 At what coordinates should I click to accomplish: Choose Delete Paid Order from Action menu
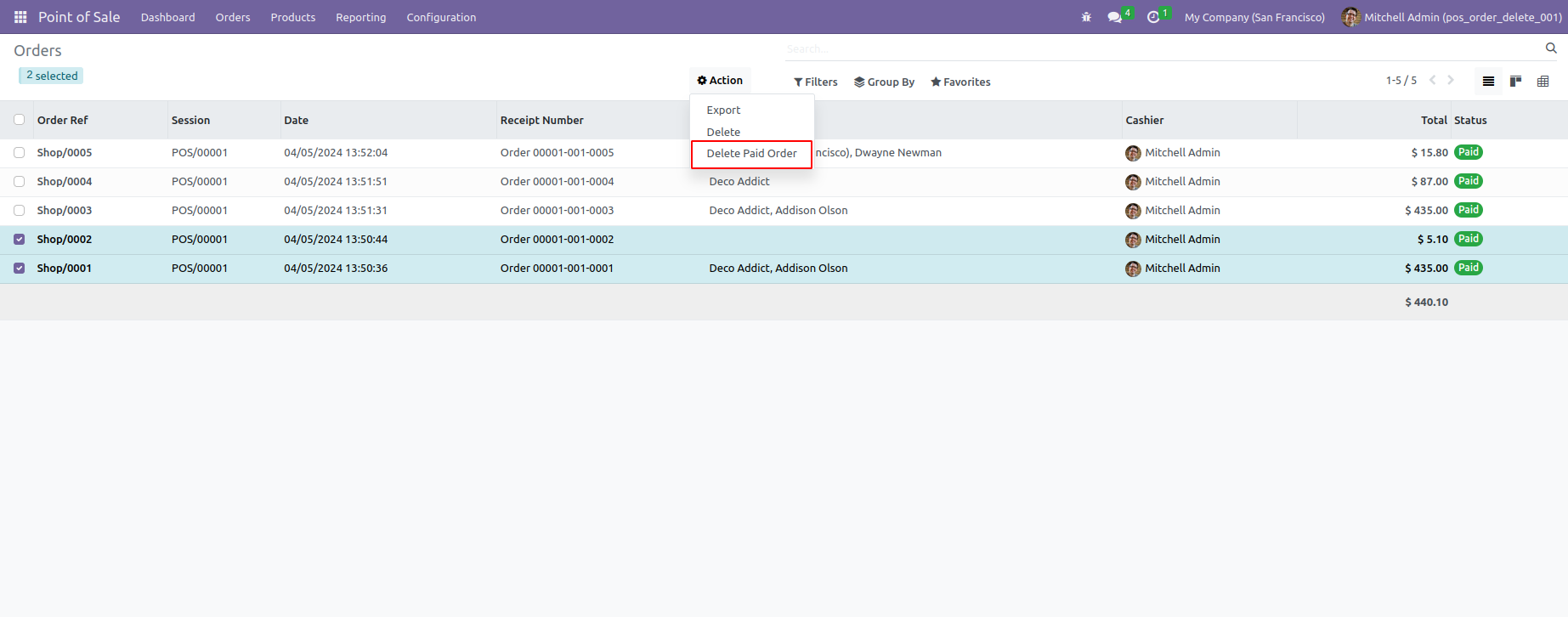point(751,154)
